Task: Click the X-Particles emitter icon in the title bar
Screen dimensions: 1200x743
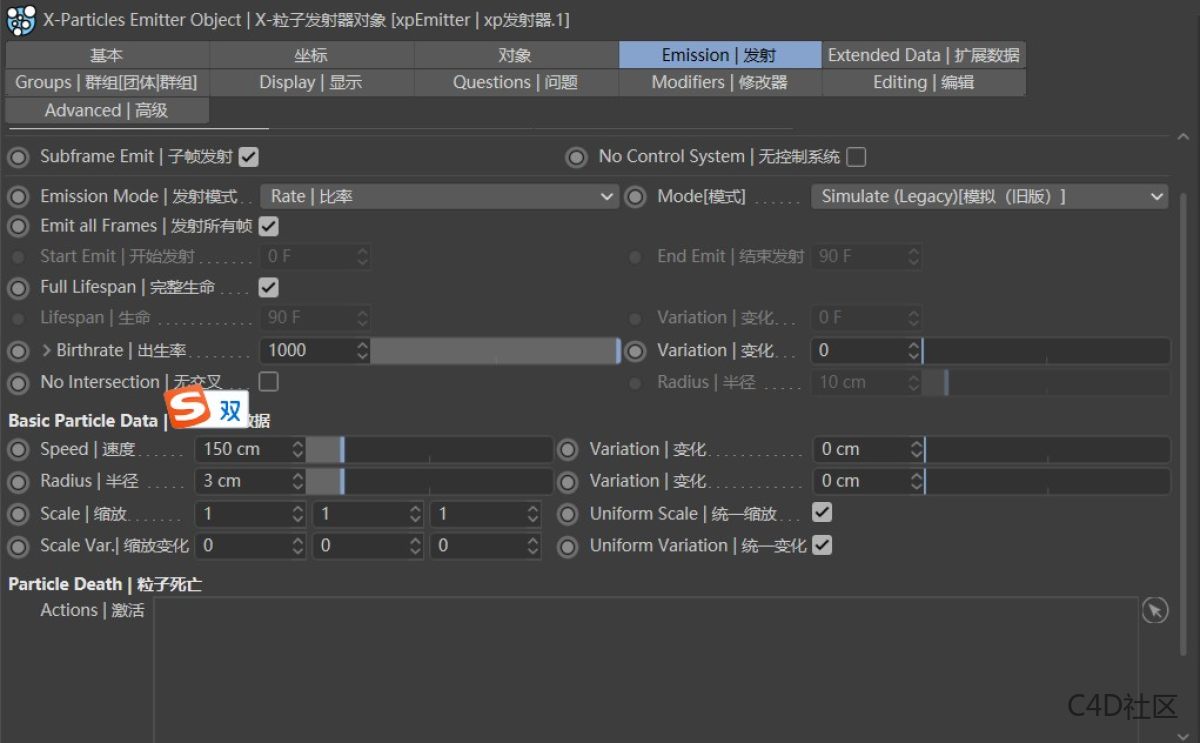Action: (x=20, y=20)
